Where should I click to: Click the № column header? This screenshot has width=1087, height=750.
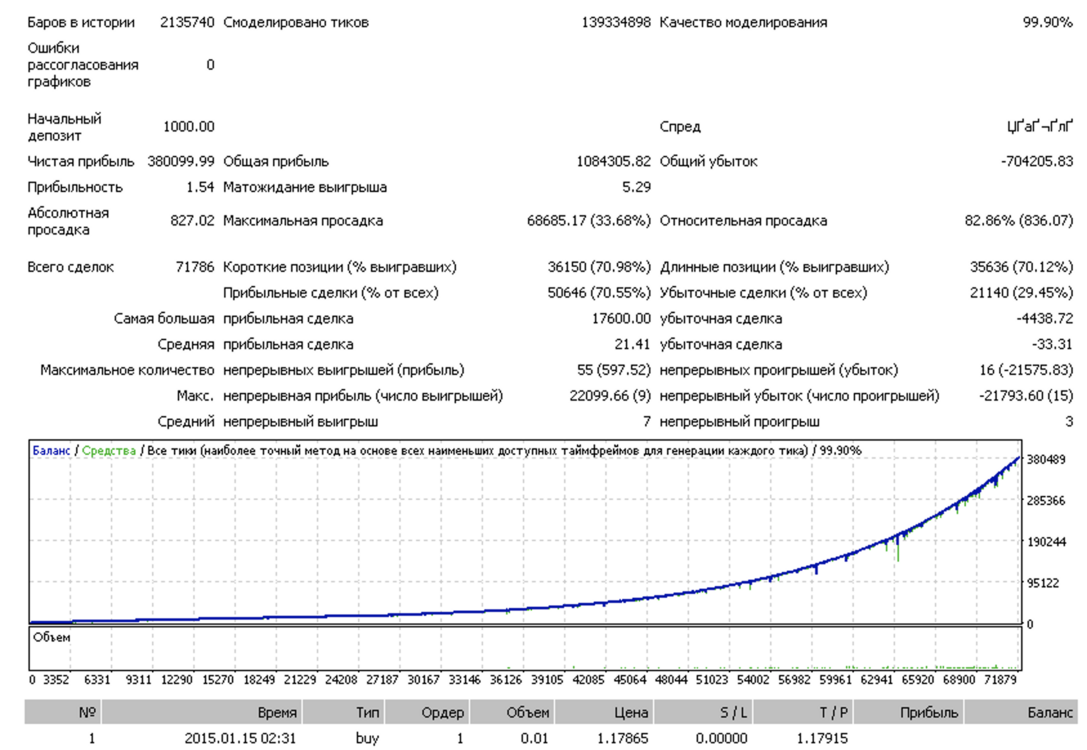[62, 712]
